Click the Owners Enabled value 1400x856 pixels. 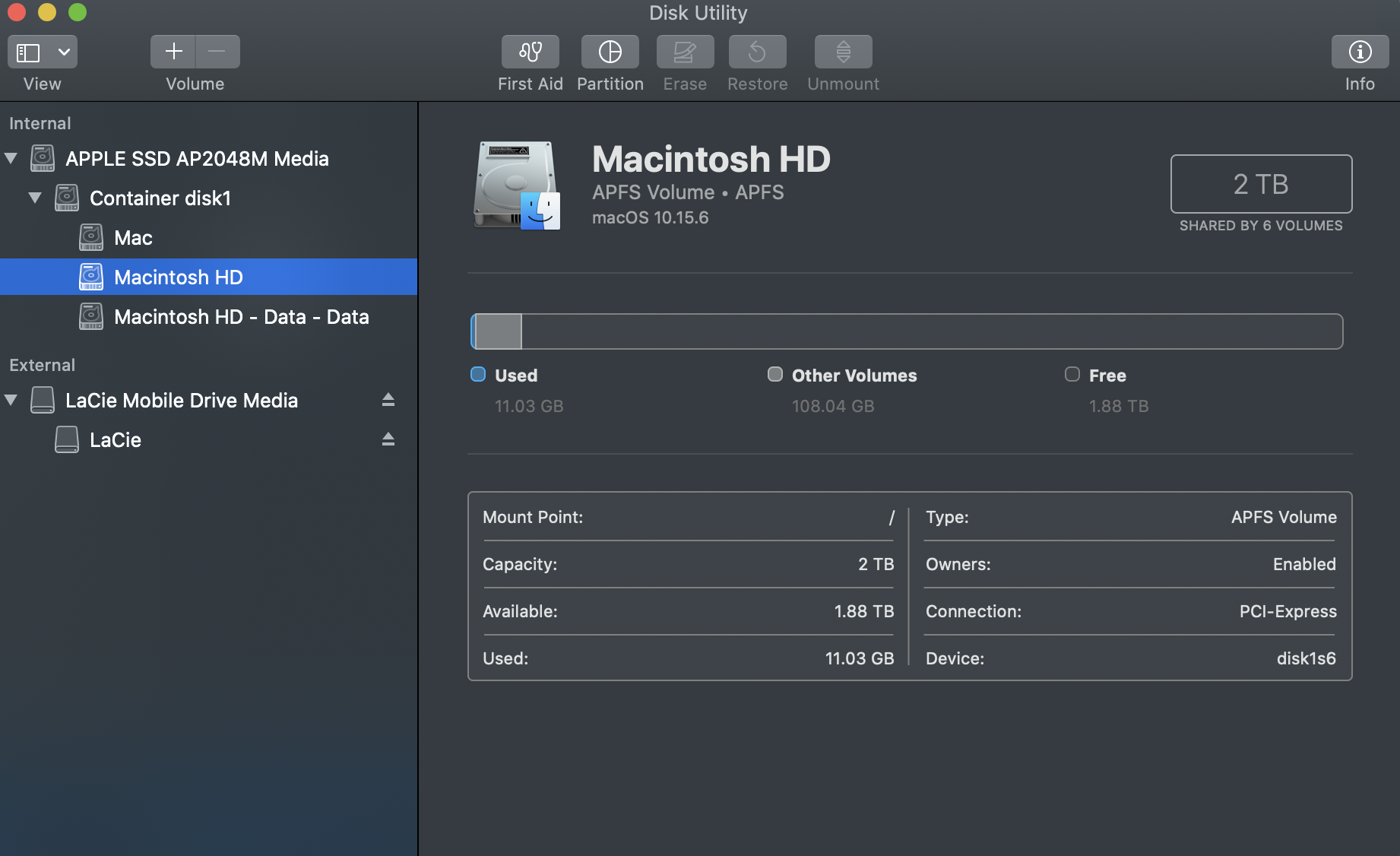pos(1304,564)
